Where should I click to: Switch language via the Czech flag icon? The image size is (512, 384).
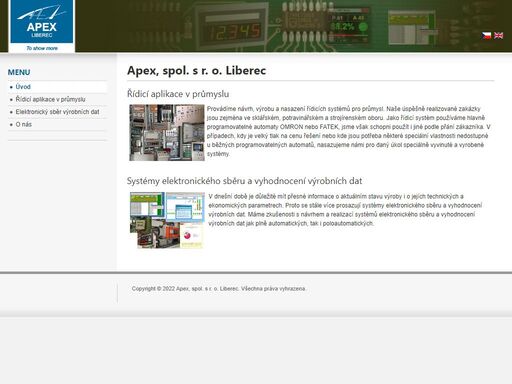coord(486,35)
